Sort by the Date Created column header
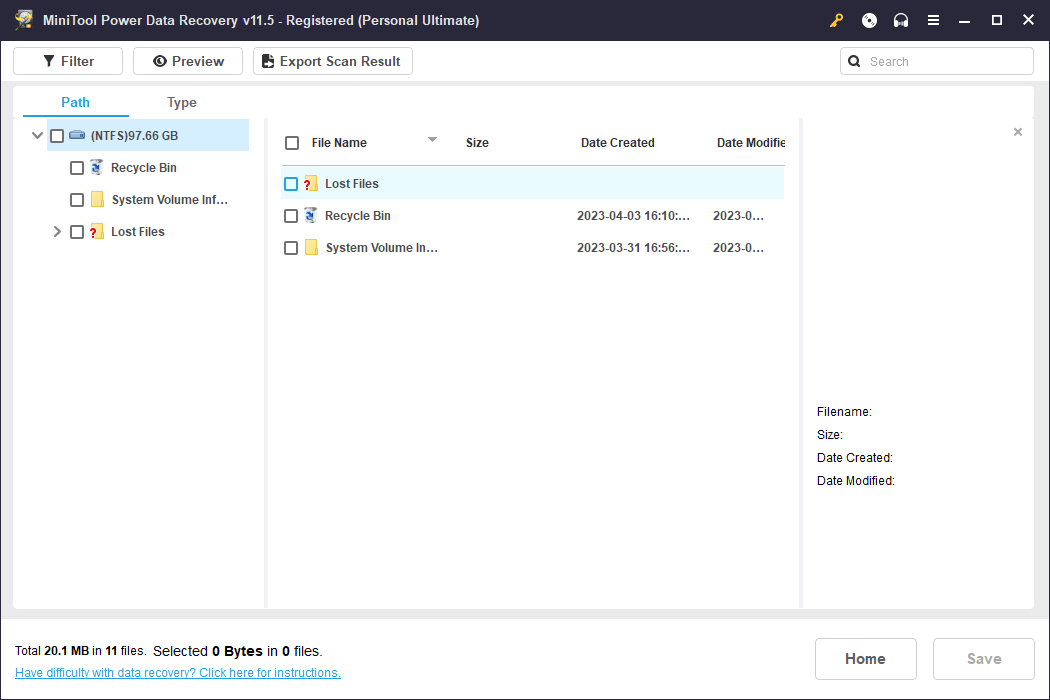1050x700 pixels. click(x=617, y=143)
